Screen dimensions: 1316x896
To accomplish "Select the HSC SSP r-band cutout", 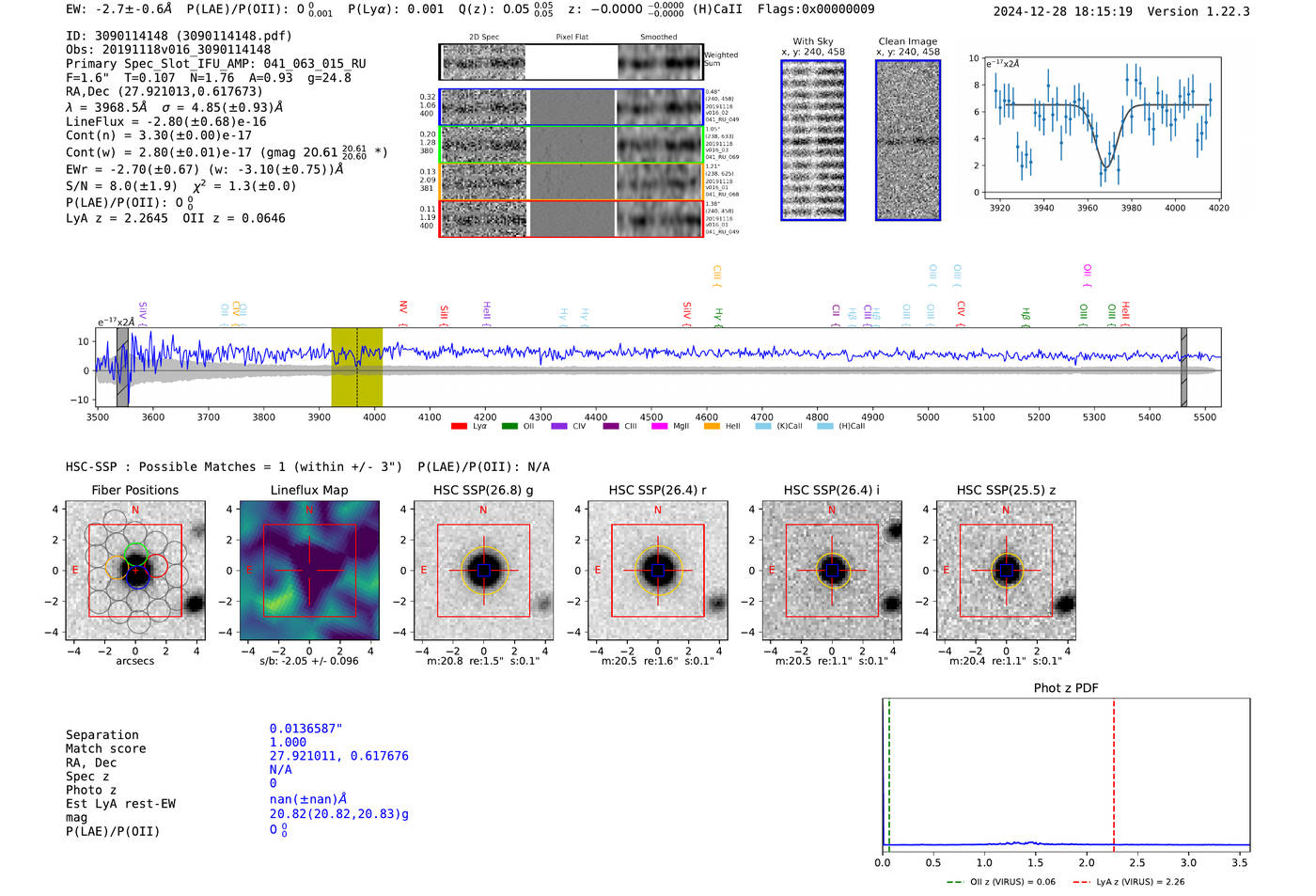I will [x=658, y=571].
